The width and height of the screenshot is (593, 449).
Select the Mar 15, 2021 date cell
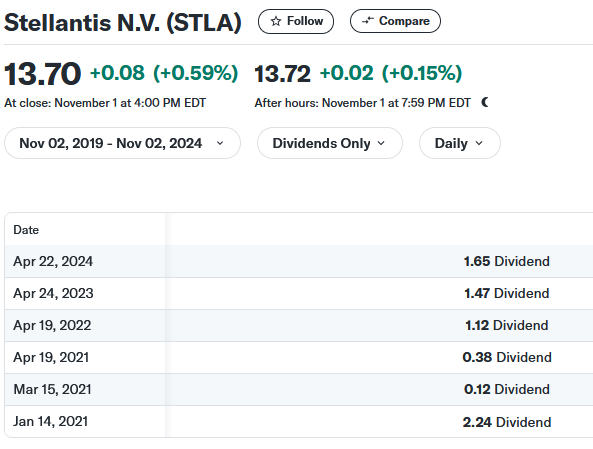tap(52, 389)
